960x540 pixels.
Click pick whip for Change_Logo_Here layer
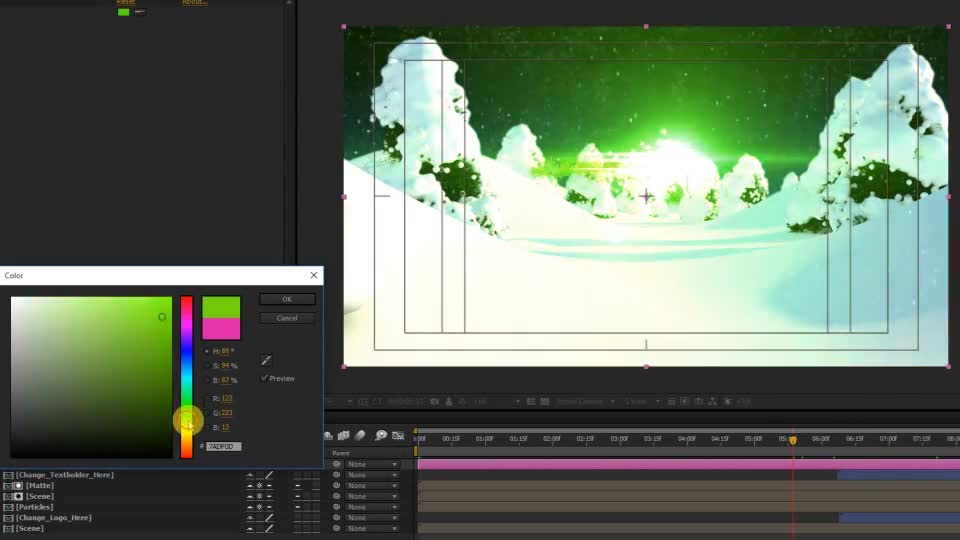(336, 517)
